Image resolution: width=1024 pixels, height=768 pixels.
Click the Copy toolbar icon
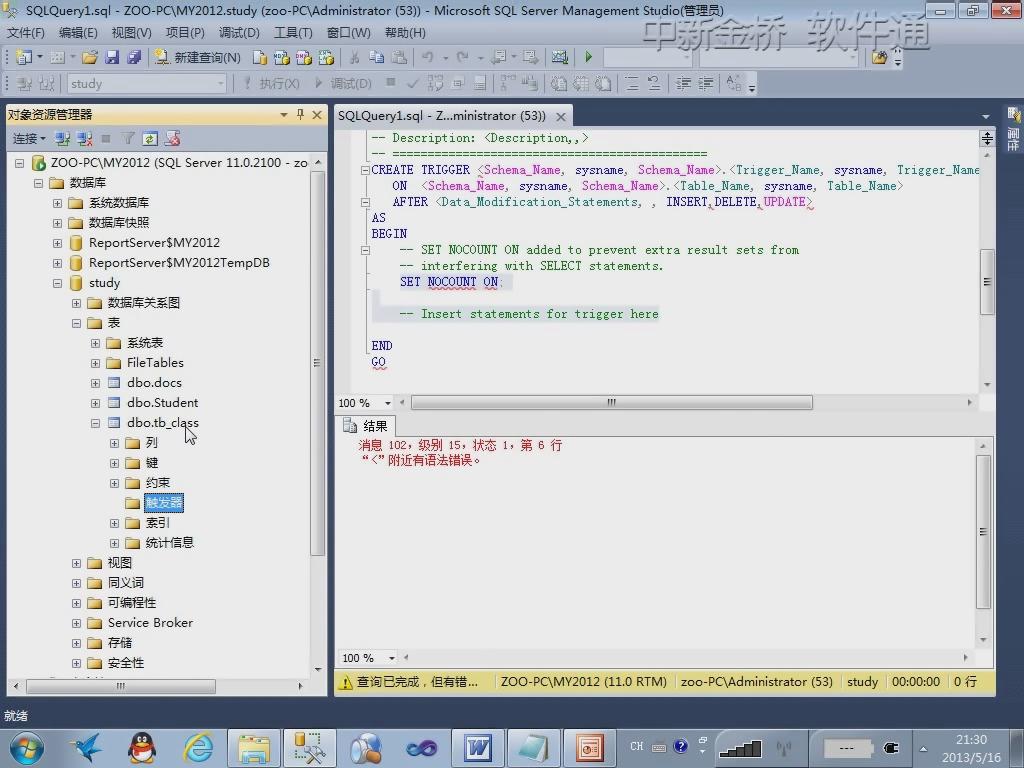377,57
